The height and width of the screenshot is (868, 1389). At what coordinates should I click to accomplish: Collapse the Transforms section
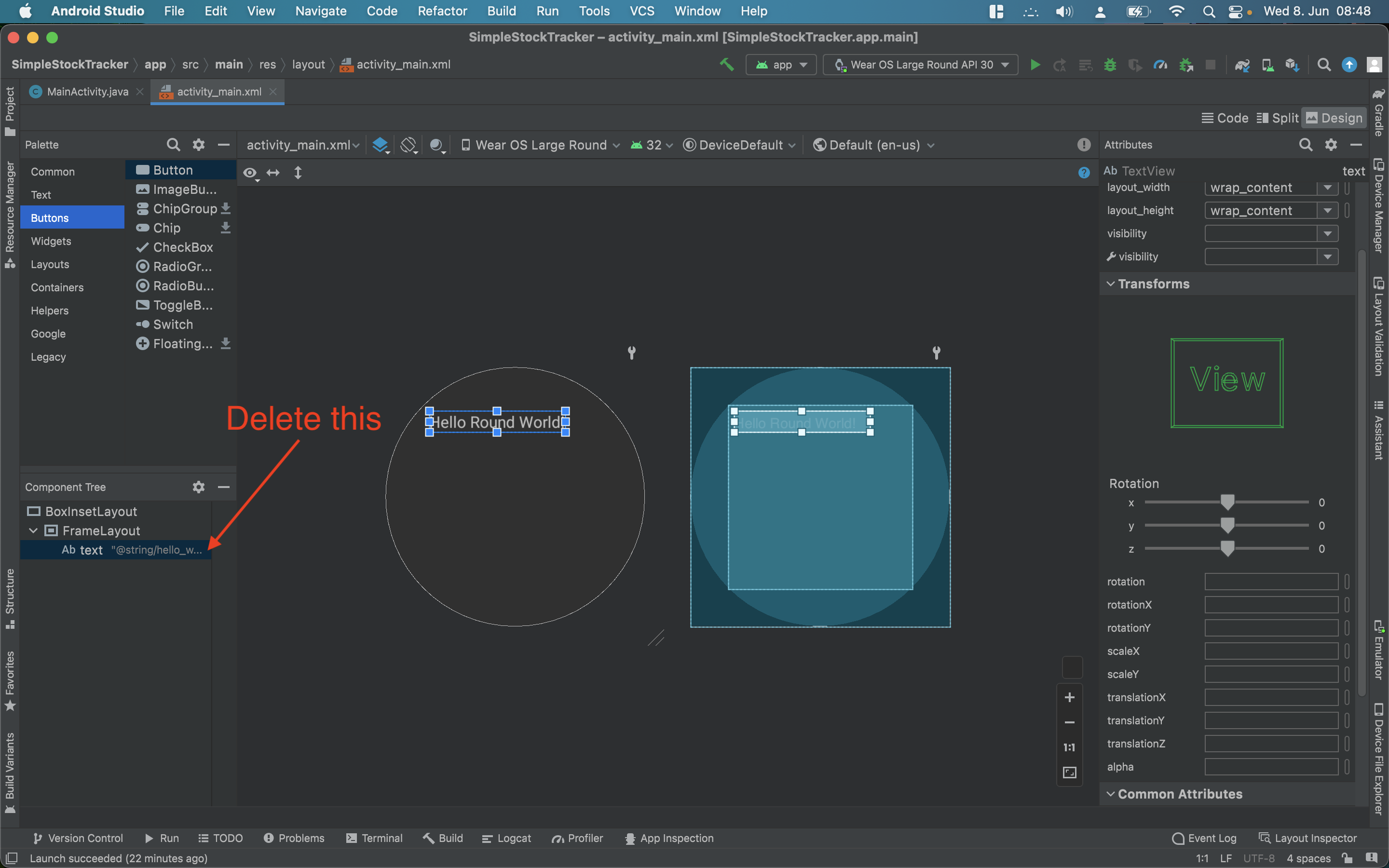(x=1111, y=284)
